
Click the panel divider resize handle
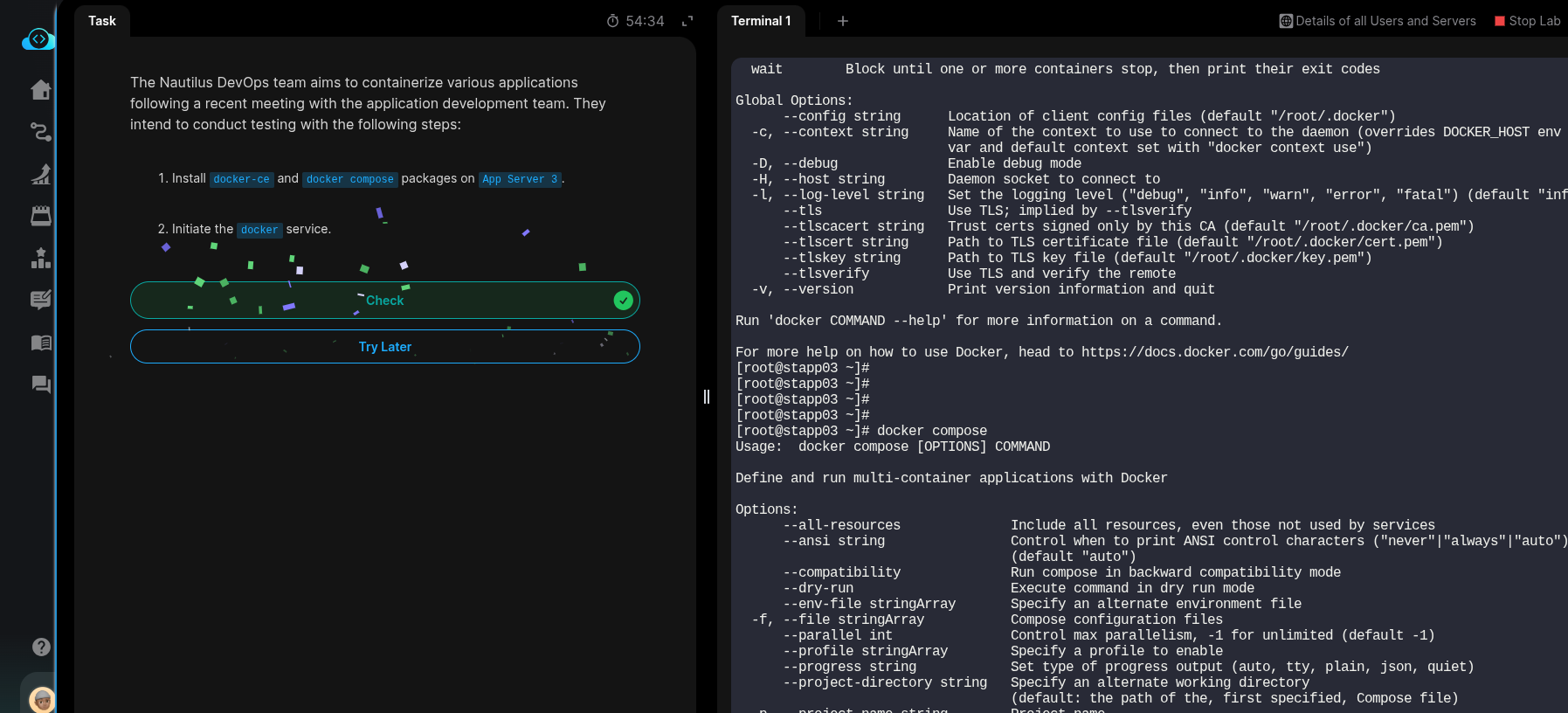coord(707,397)
